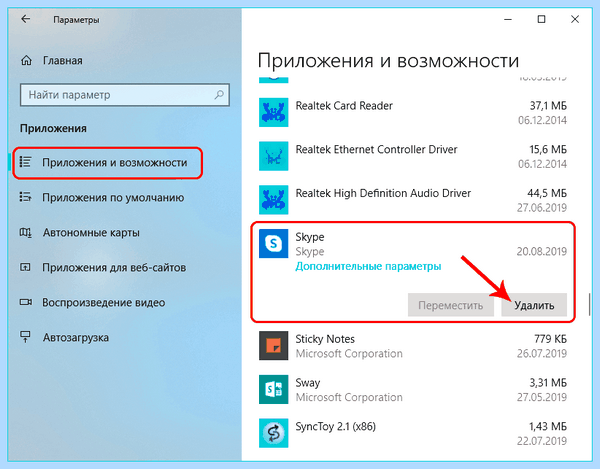Click the Приложения по умолчанию icon
This screenshot has height=469, width=600.
pos(25,197)
